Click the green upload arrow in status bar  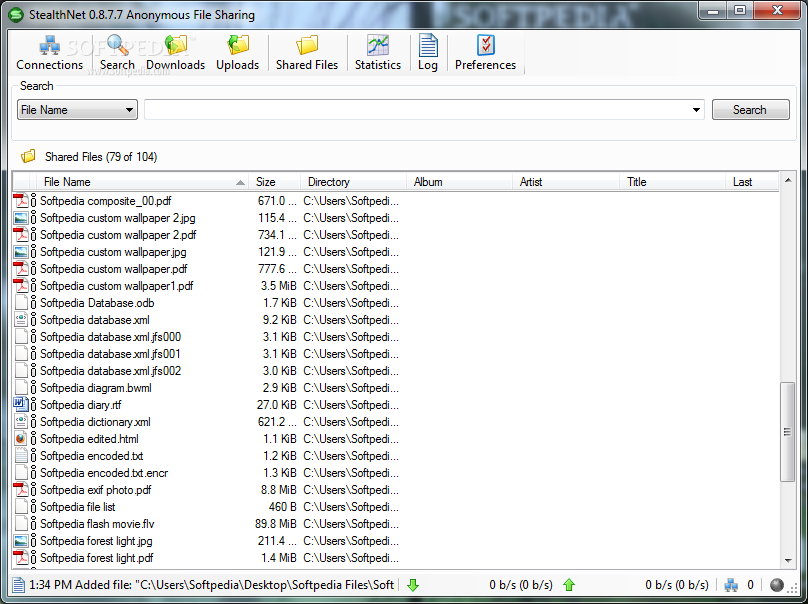click(569, 585)
